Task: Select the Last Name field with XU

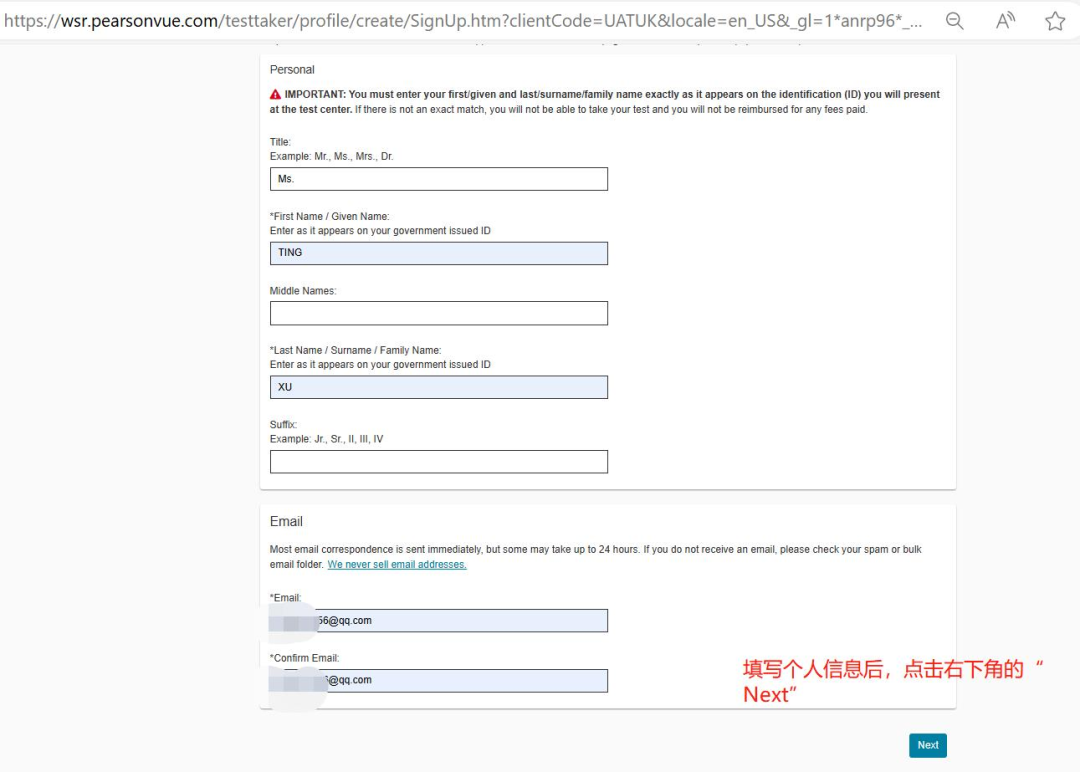Action: pos(439,387)
